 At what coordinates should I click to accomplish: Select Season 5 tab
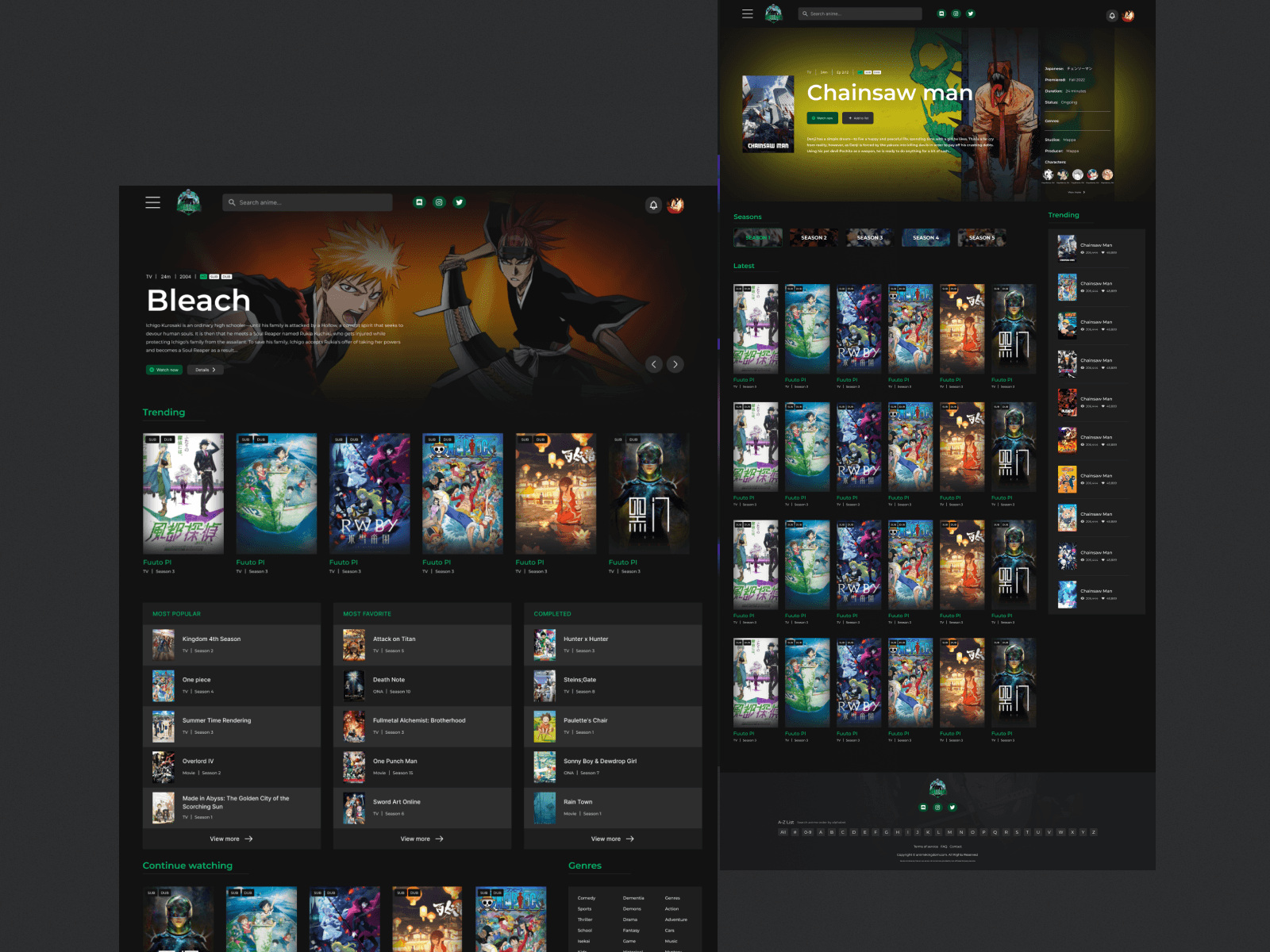[x=982, y=237]
